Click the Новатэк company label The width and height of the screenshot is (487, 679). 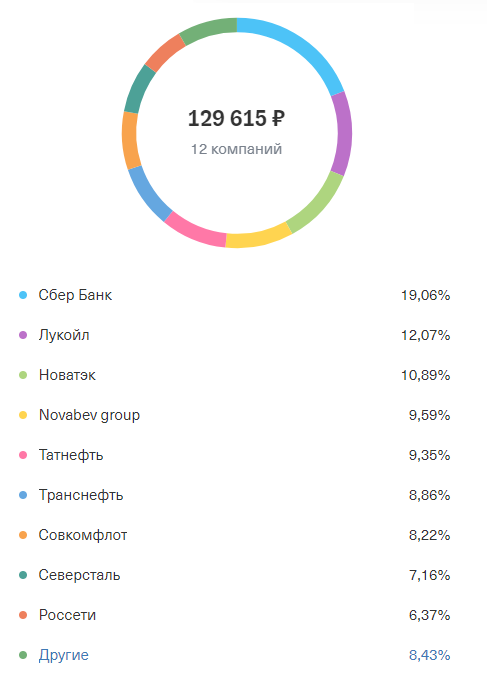pyautogui.click(x=67, y=375)
